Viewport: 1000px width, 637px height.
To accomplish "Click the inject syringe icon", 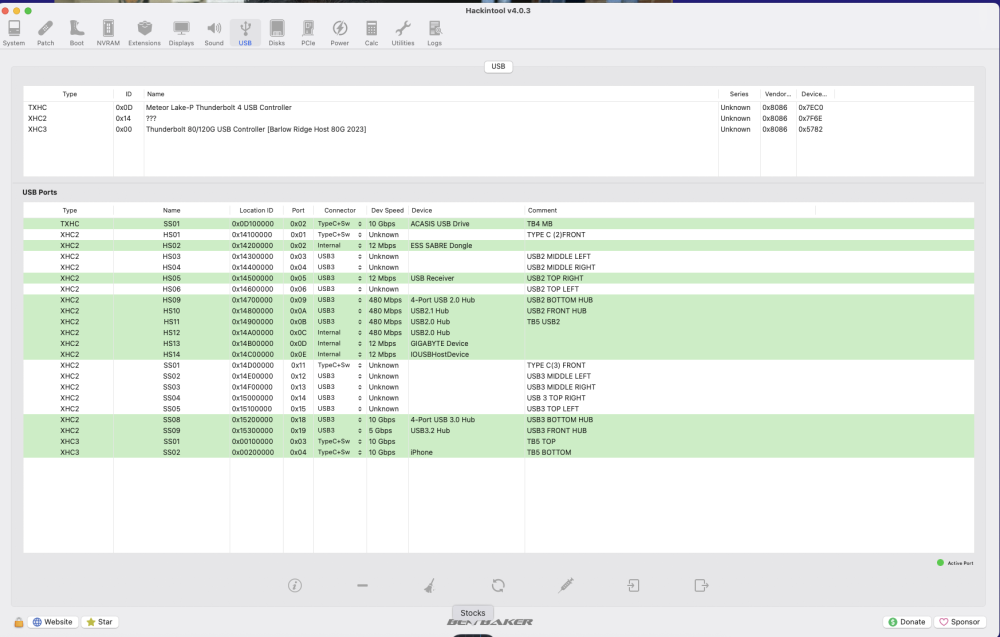I will click(x=566, y=585).
